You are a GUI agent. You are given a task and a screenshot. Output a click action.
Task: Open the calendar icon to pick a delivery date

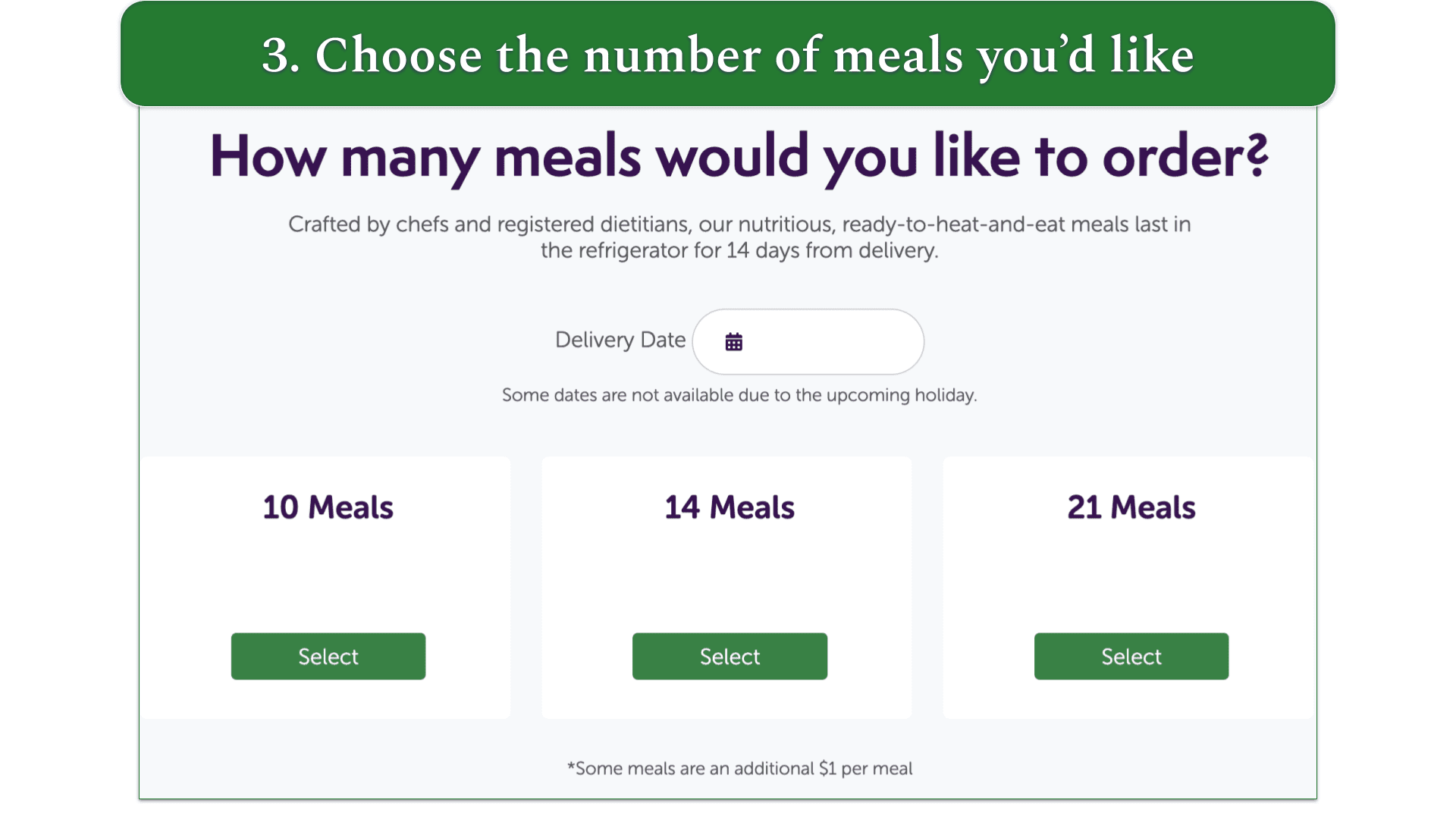click(x=733, y=341)
